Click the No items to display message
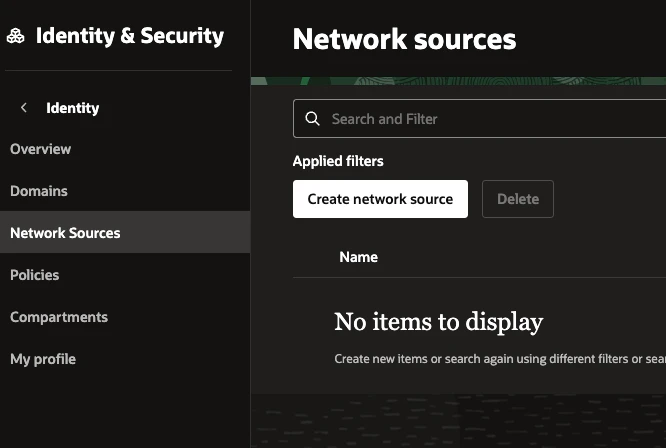 click(x=439, y=322)
